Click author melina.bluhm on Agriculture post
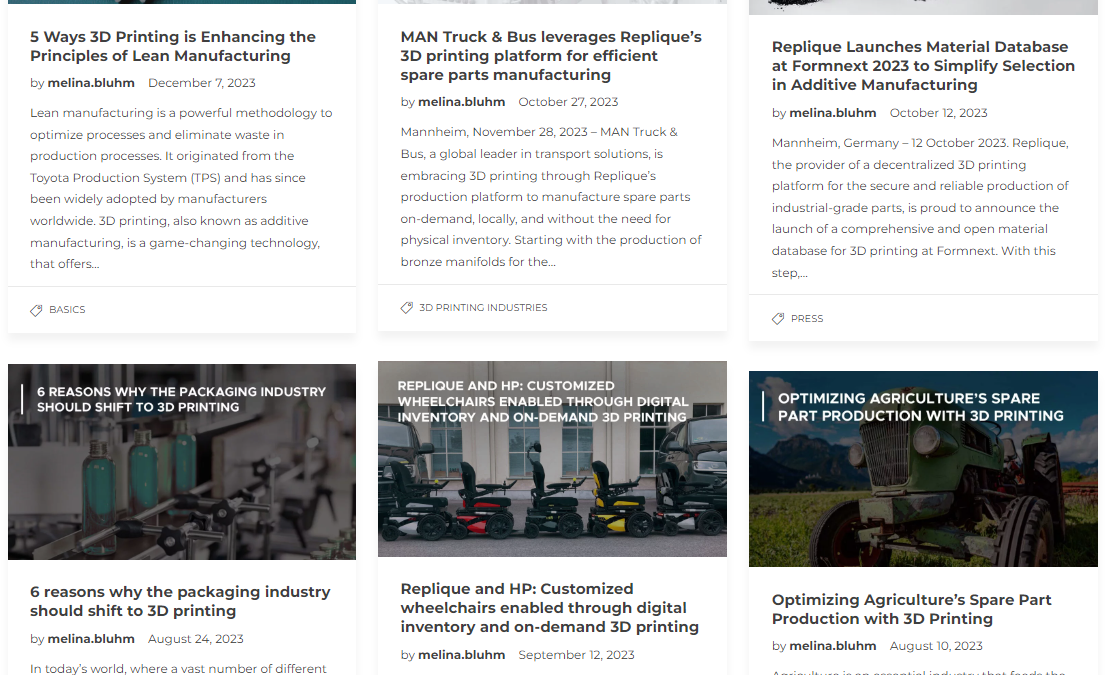 (833, 646)
